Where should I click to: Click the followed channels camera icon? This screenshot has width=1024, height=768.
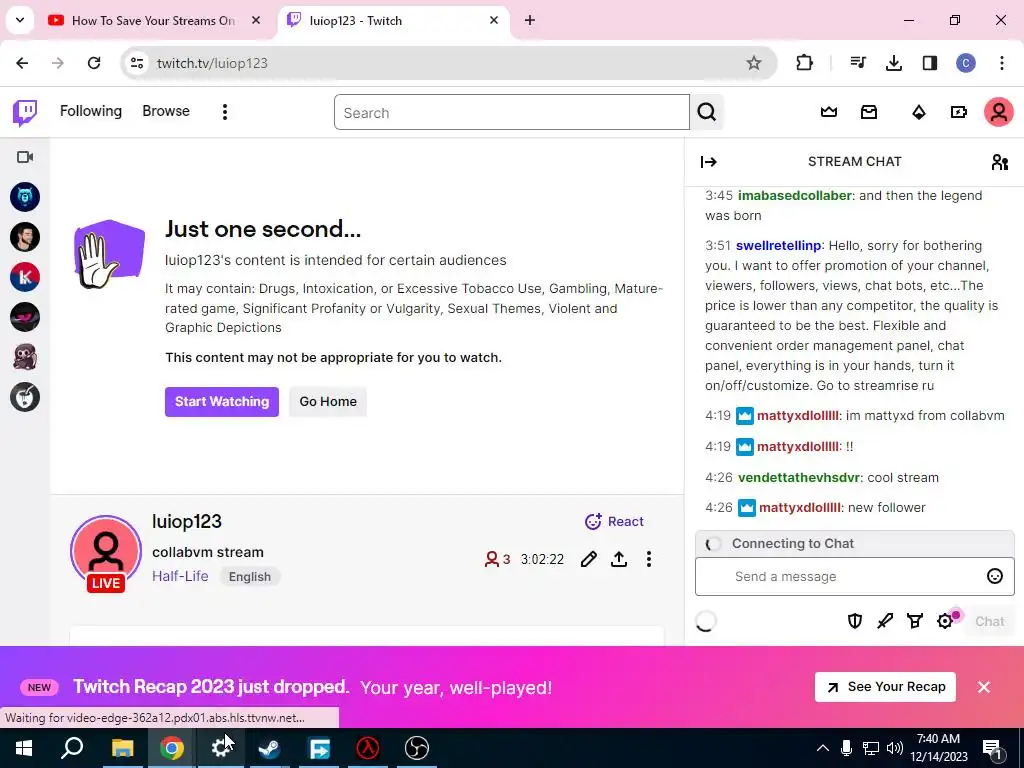point(25,157)
